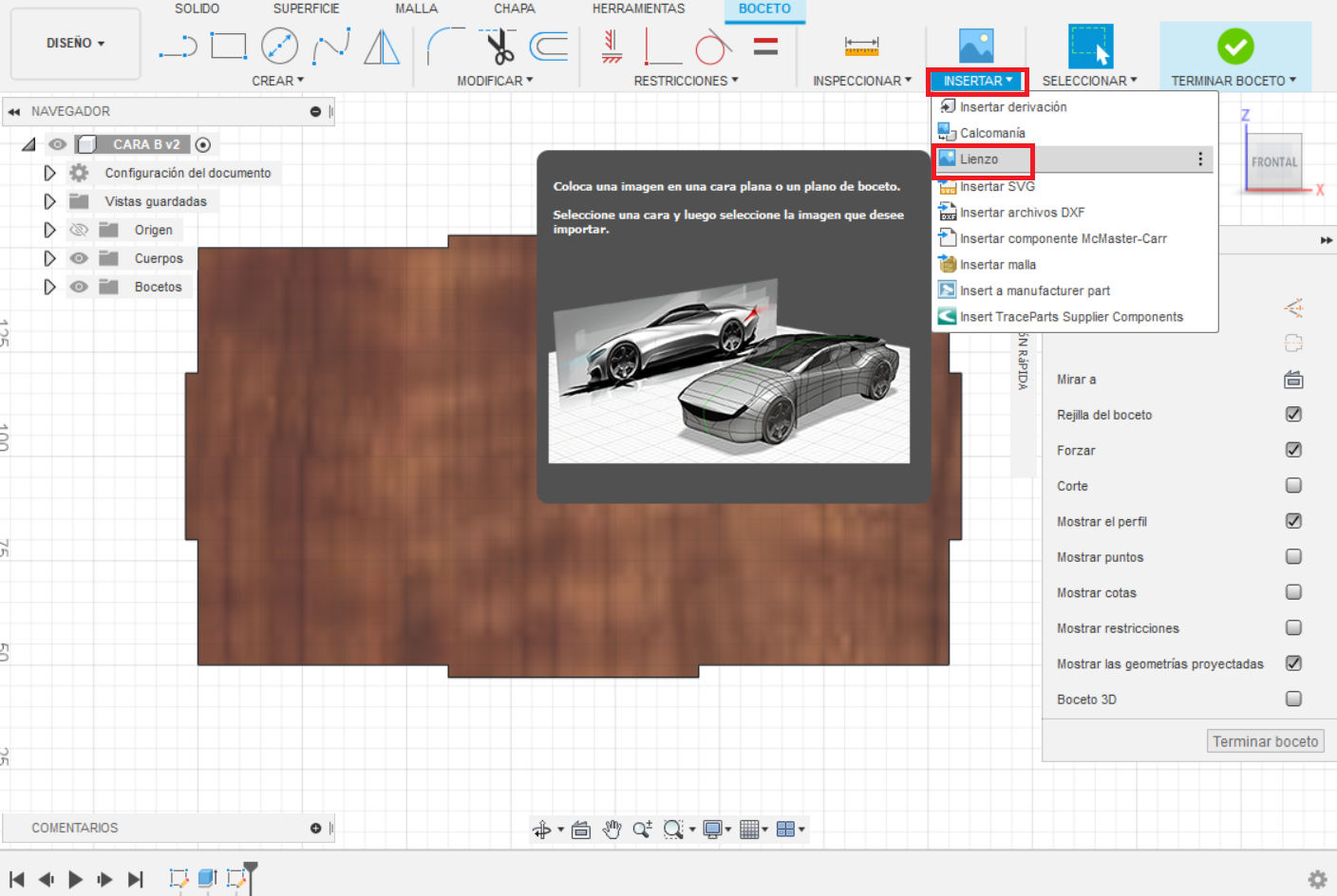Click the green Finish Sketch checkmark
The height and width of the screenshot is (896, 1337).
click(x=1234, y=46)
